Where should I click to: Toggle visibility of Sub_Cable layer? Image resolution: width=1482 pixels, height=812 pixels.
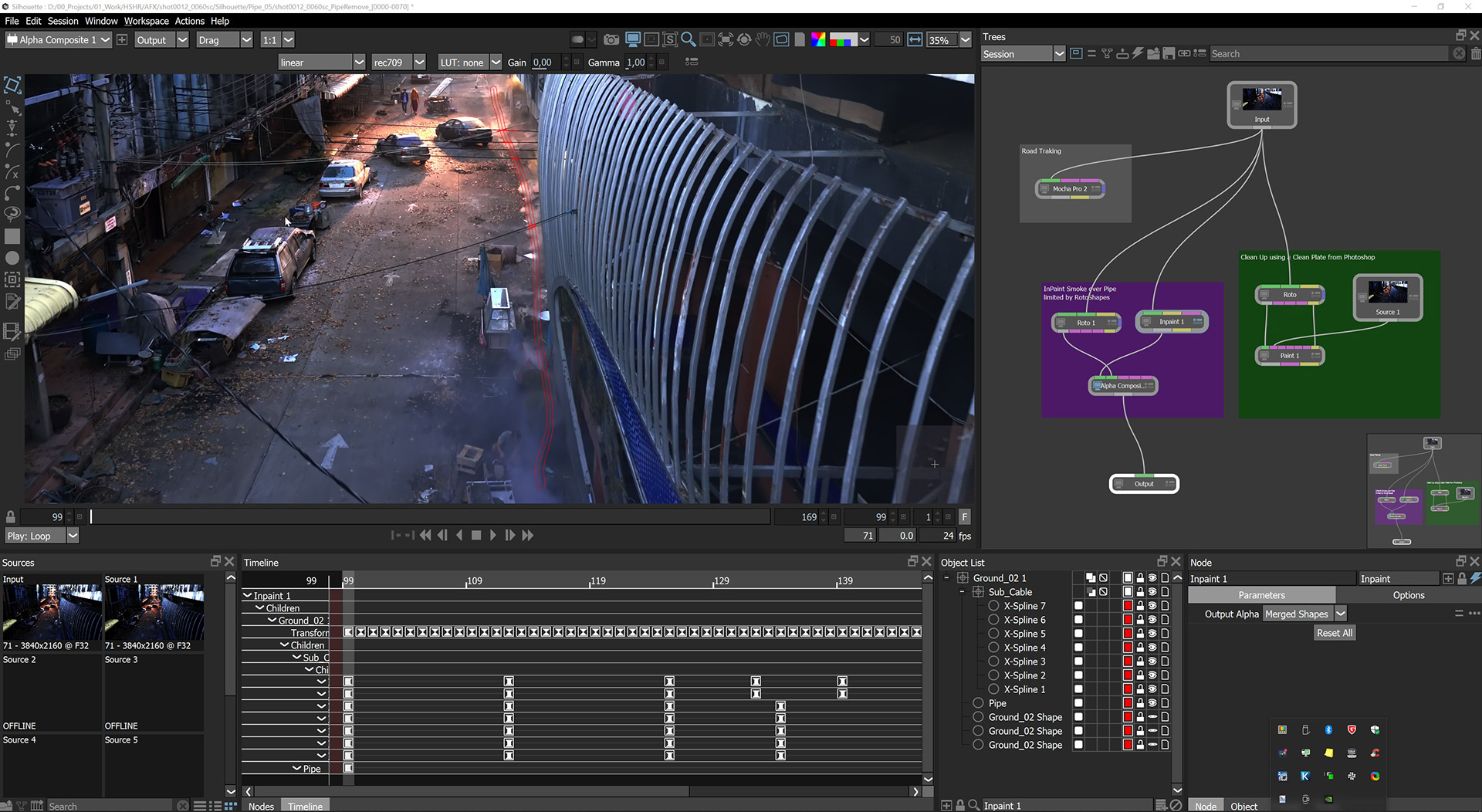click(1152, 593)
